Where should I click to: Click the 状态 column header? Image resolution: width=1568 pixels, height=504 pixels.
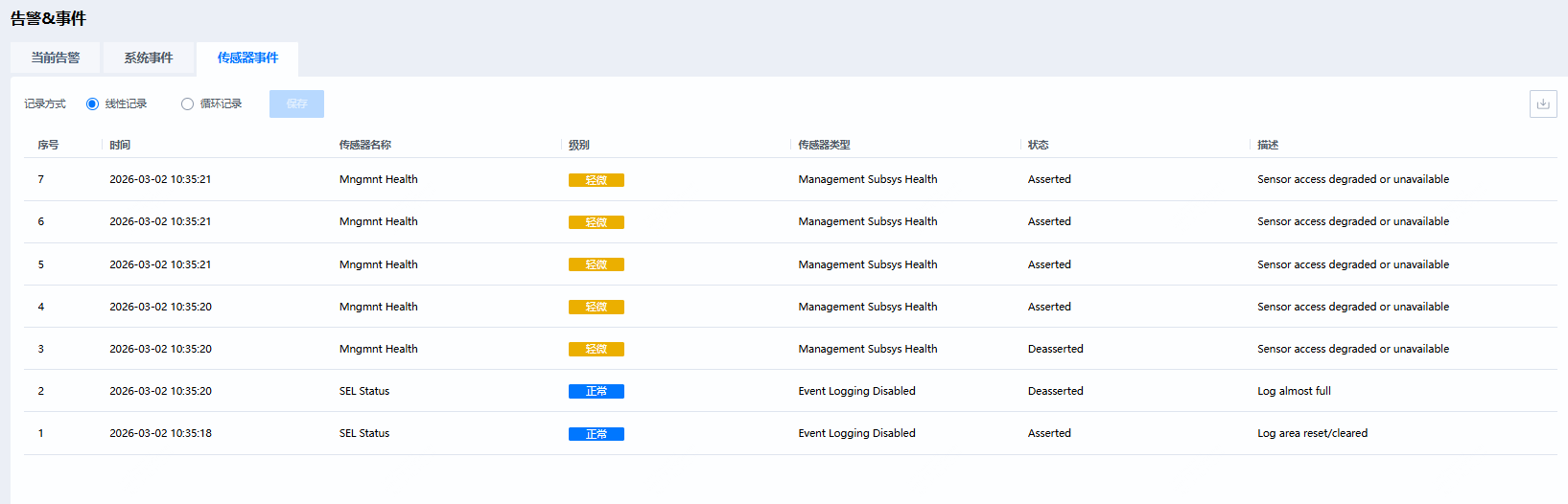pos(1039,145)
